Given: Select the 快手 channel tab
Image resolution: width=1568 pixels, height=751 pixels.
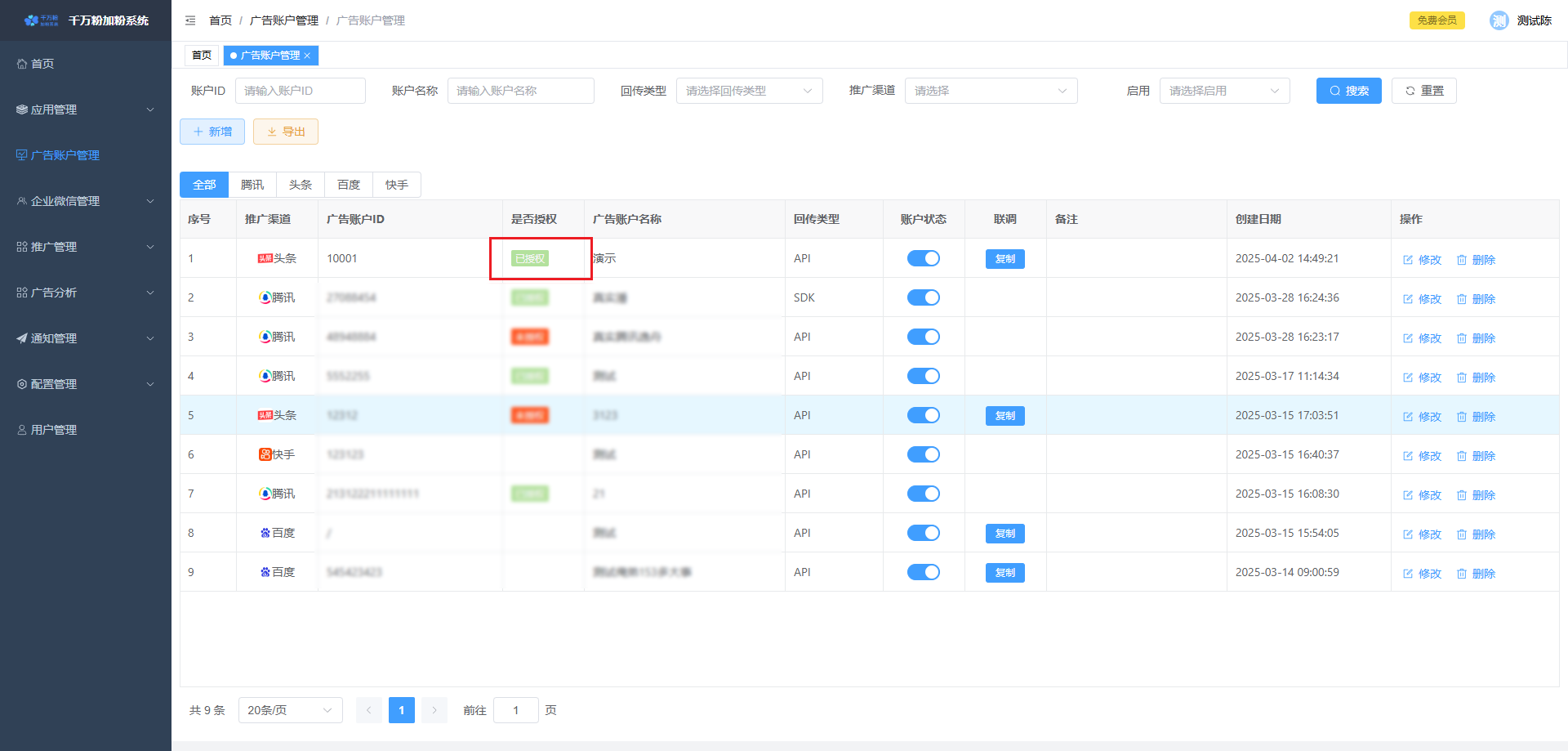Looking at the screenshot, I should click(397, 185).
